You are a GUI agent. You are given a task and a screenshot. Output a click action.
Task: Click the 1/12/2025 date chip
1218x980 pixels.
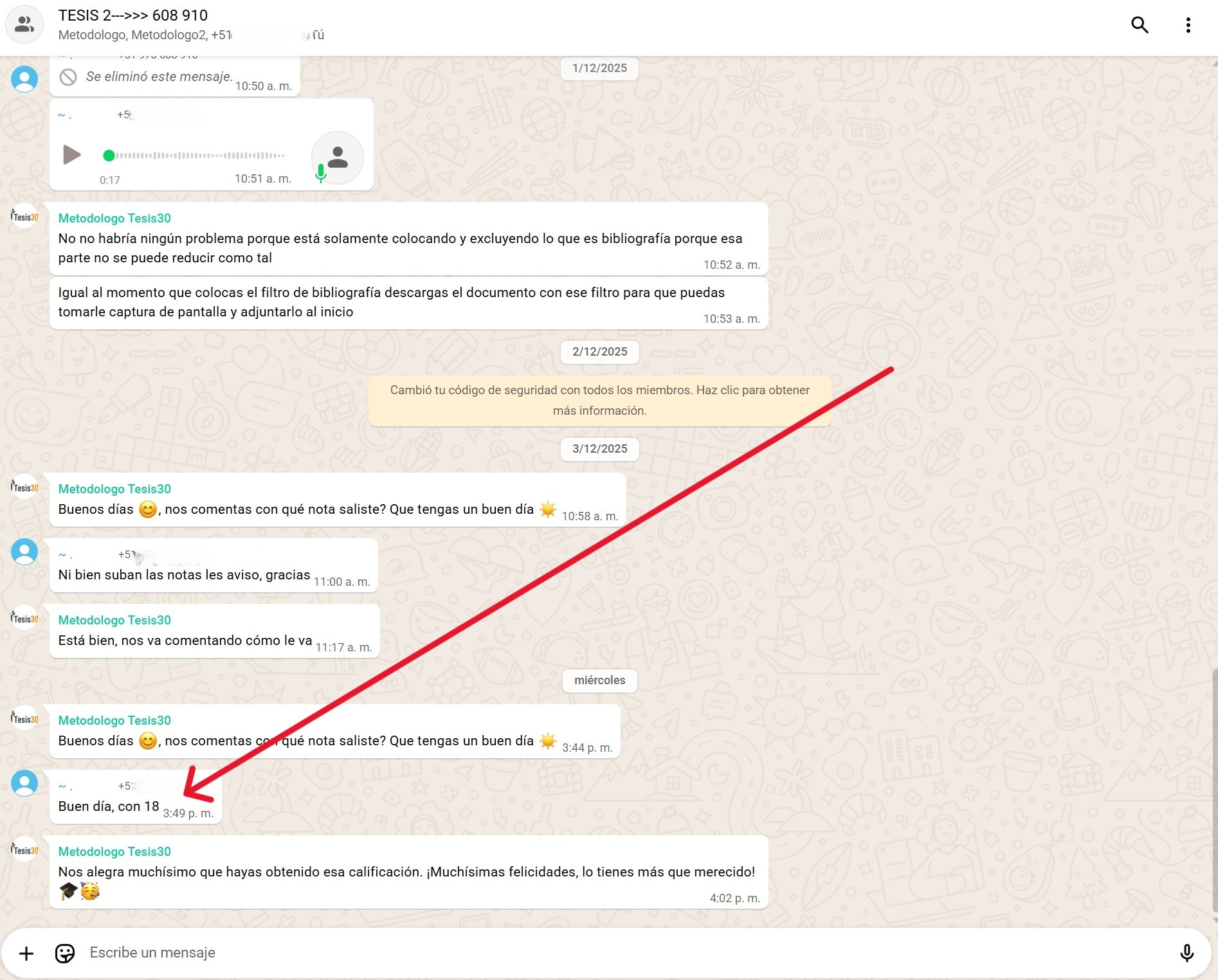[599, 68]
